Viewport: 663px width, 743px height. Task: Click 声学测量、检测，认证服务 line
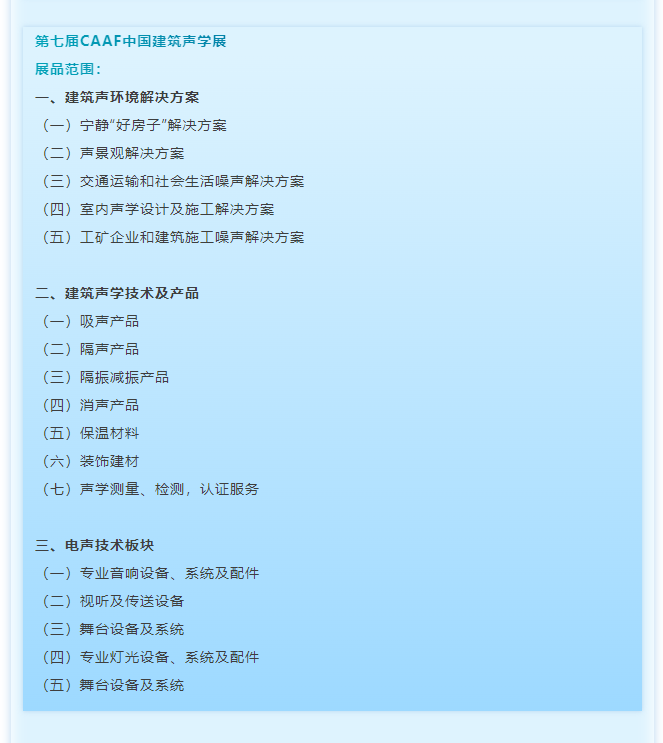pyautogui.click(x=169, y=489)
